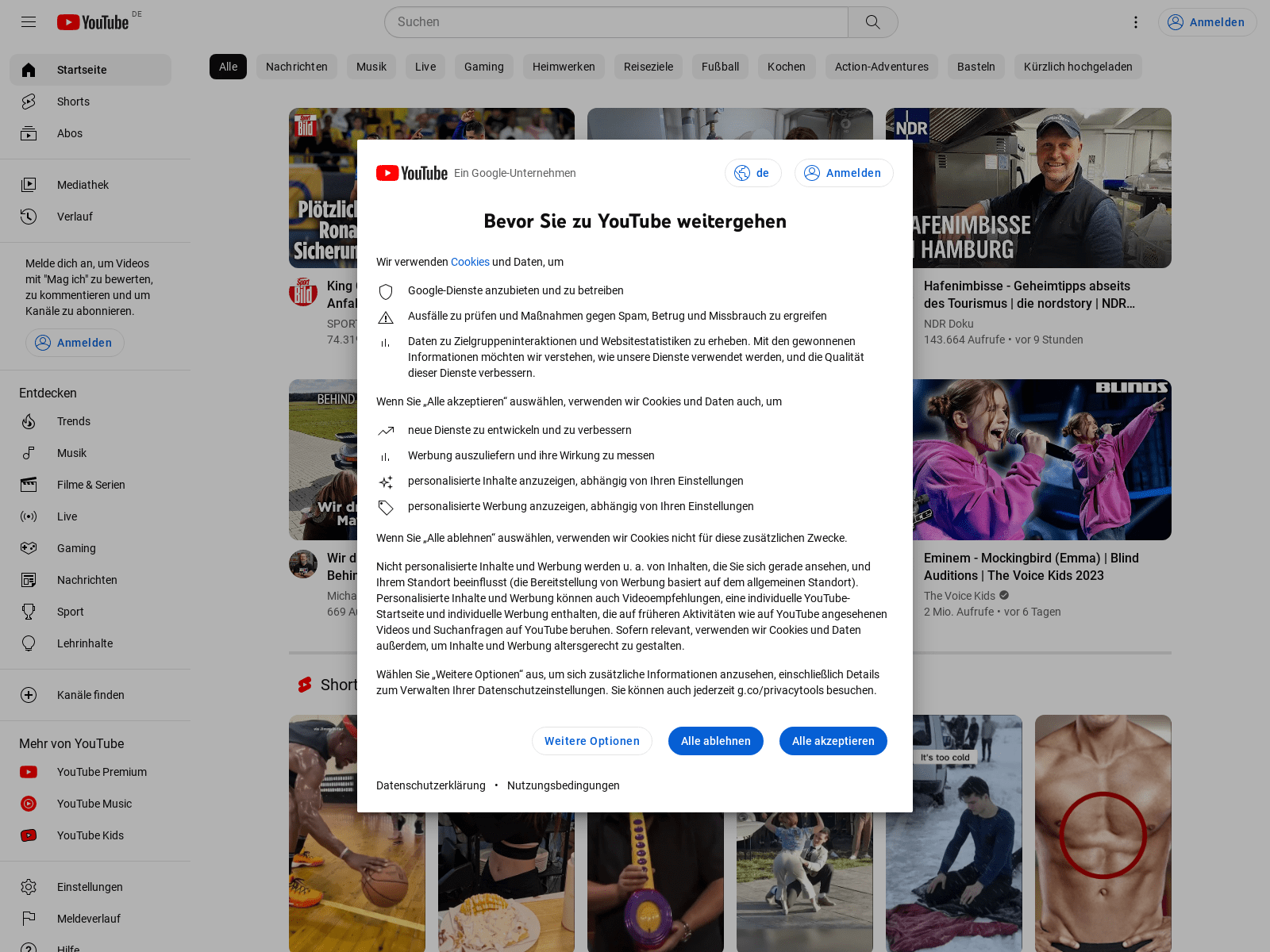This screenshot has height=952, width=1270.
Task: Open Filme & Serien clapperboard icon
Action: click(29, 485)
